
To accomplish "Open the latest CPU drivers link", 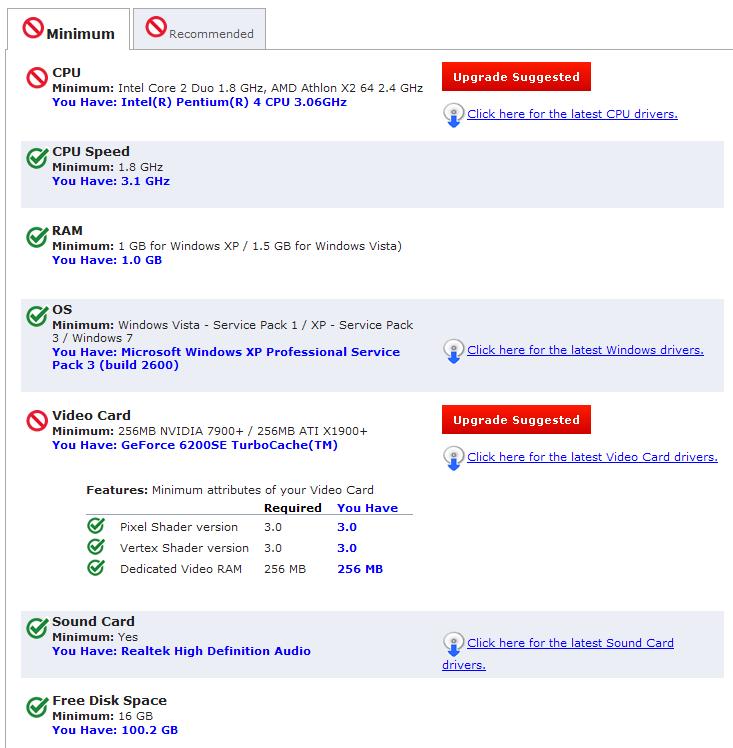I will coord(572,114).
